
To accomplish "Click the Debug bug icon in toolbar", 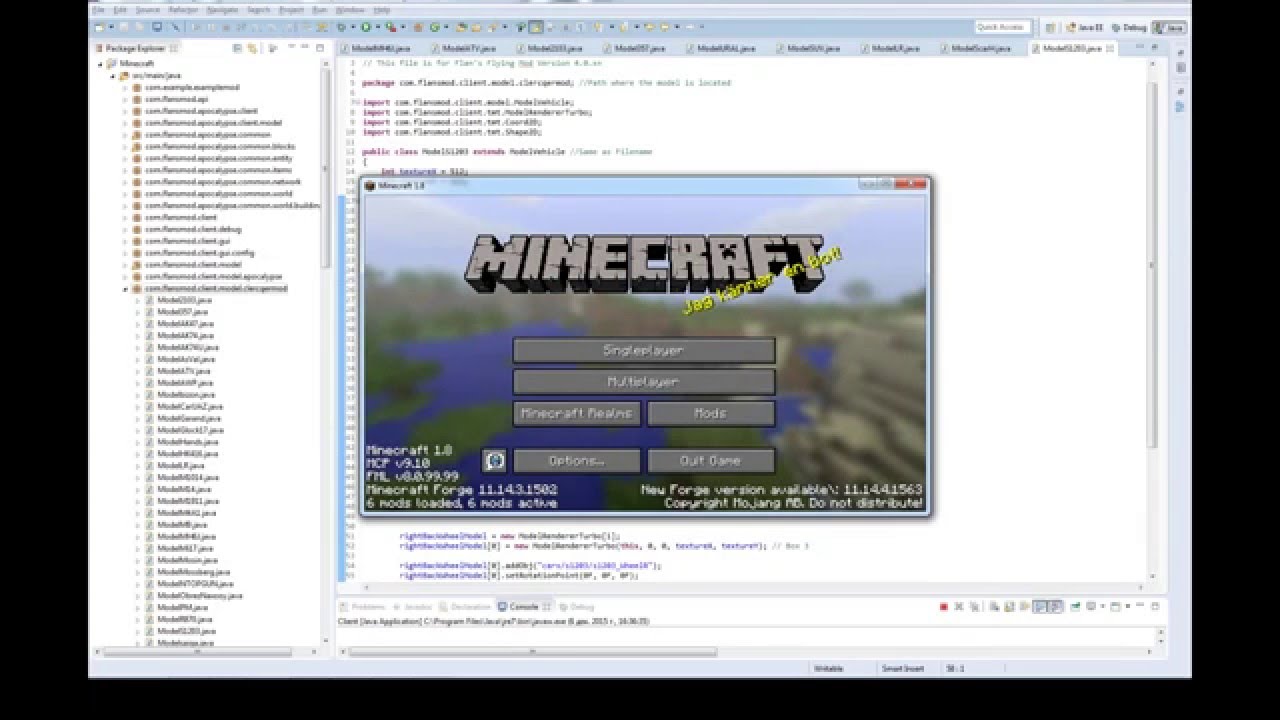I will coord(341,27).
